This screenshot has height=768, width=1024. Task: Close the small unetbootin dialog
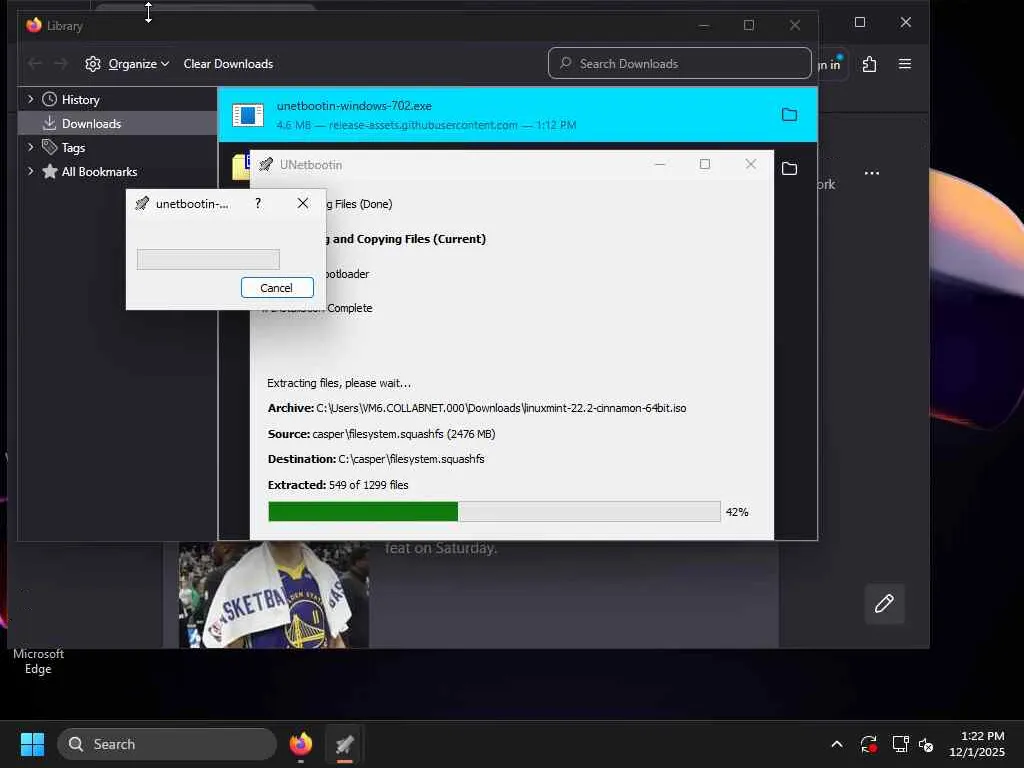302,203
